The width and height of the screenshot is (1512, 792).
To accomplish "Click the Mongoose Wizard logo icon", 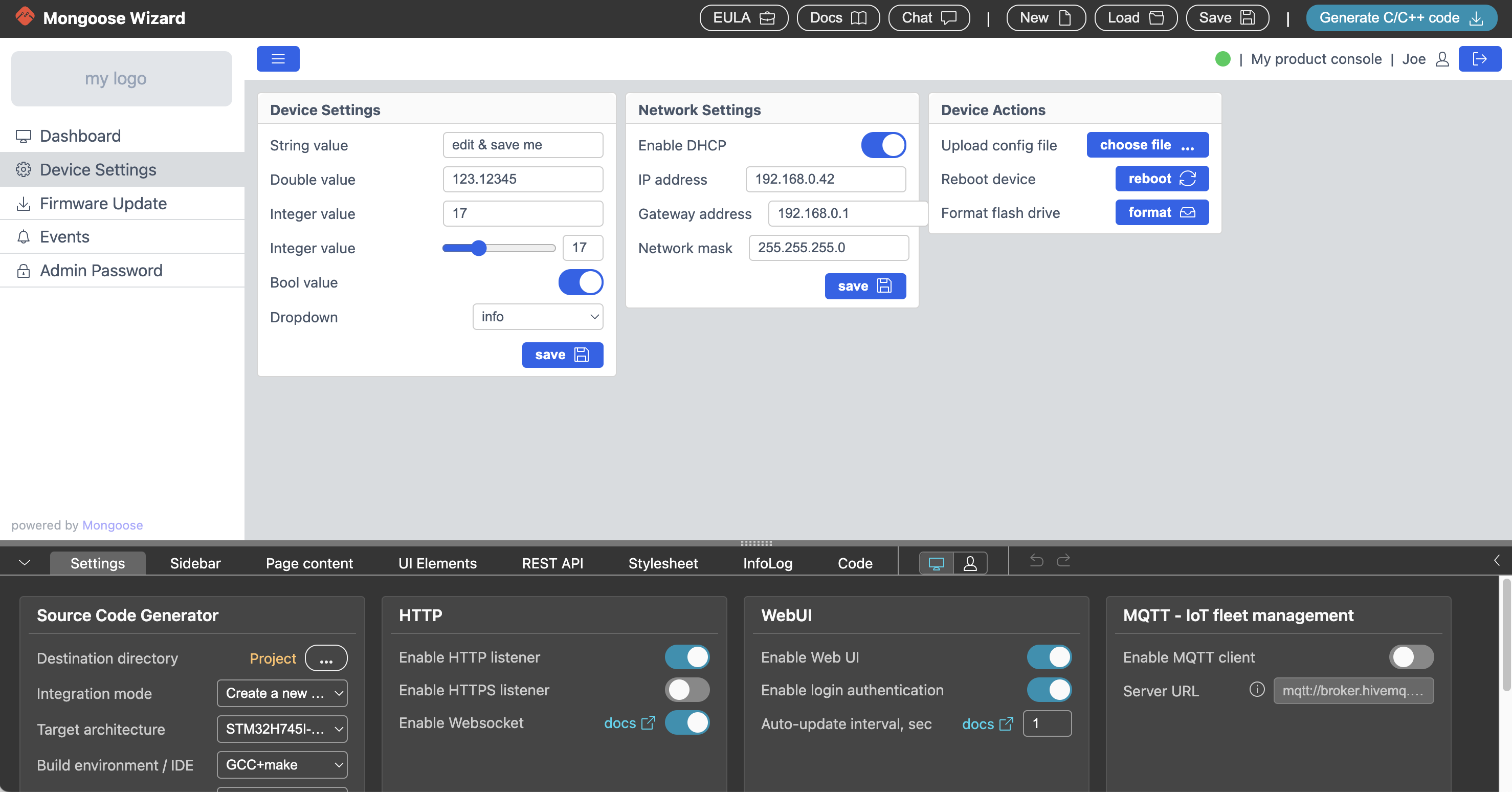I will [25, 16].
